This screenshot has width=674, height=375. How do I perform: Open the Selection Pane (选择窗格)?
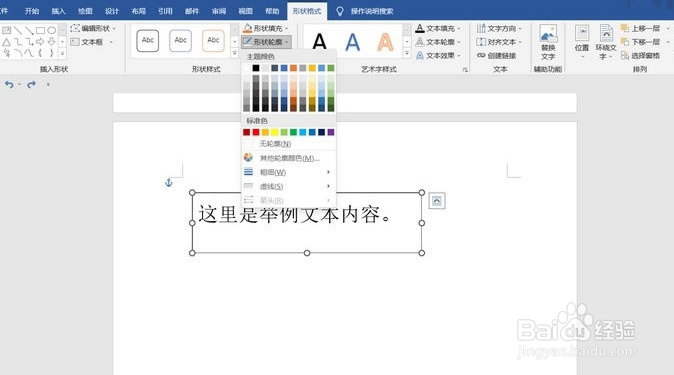pyautogui.click(x=640, y=55)
